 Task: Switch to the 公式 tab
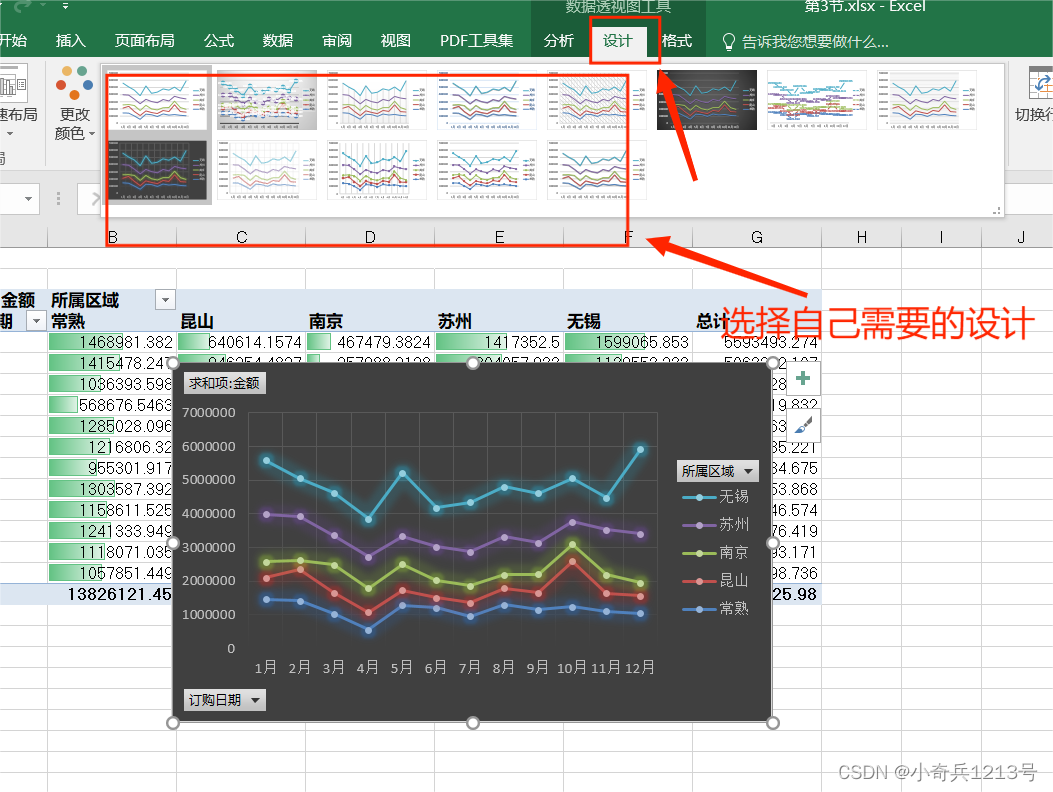pyautogui.click(x=219, y=41)
